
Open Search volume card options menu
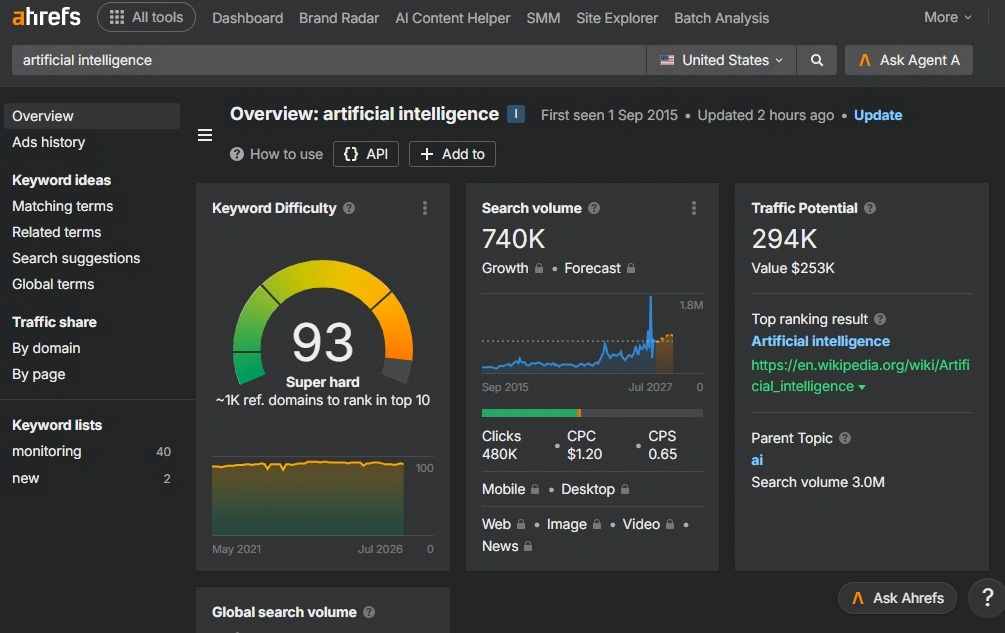click(694, 208)
